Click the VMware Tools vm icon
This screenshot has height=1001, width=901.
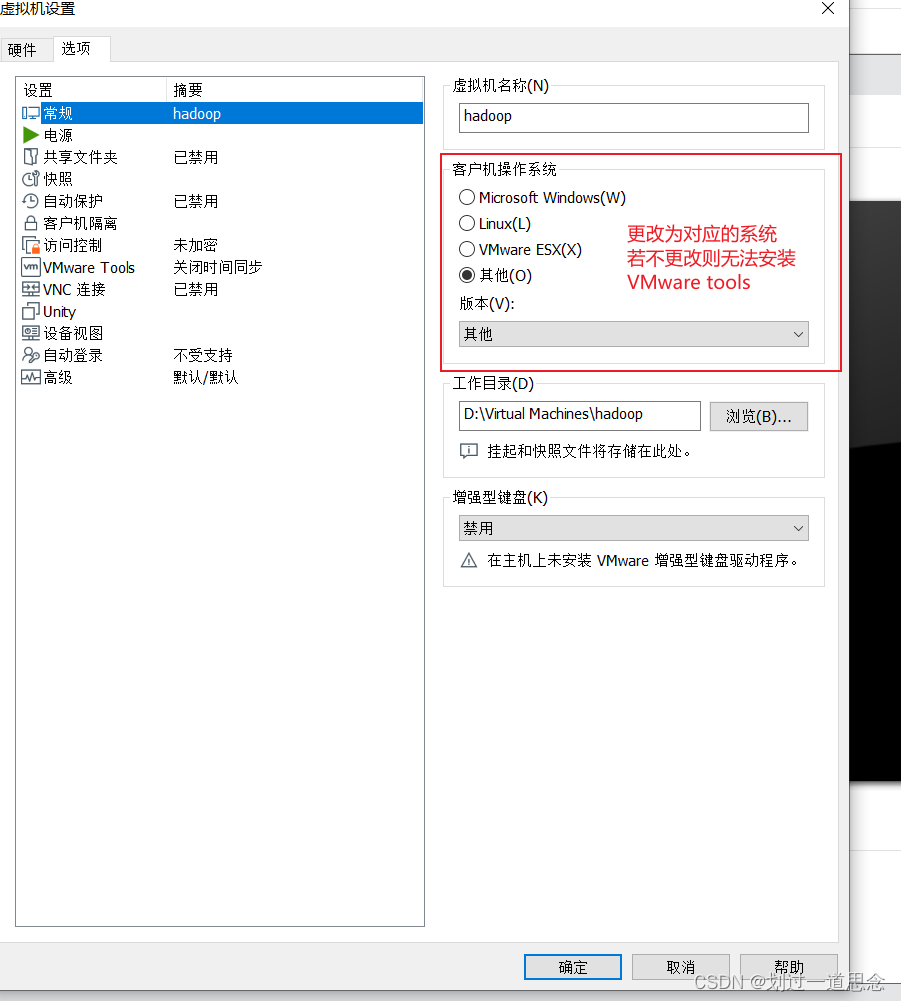[x=31, y=267]
